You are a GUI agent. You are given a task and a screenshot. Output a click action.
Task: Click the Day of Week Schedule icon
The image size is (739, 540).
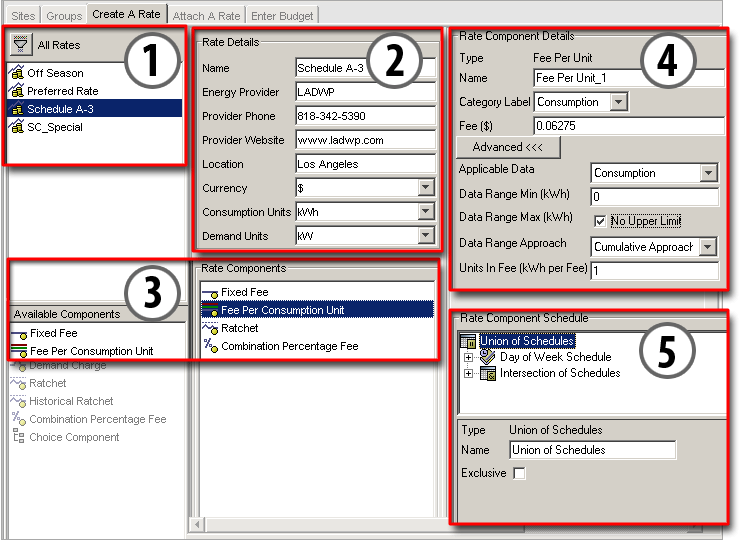488,356
